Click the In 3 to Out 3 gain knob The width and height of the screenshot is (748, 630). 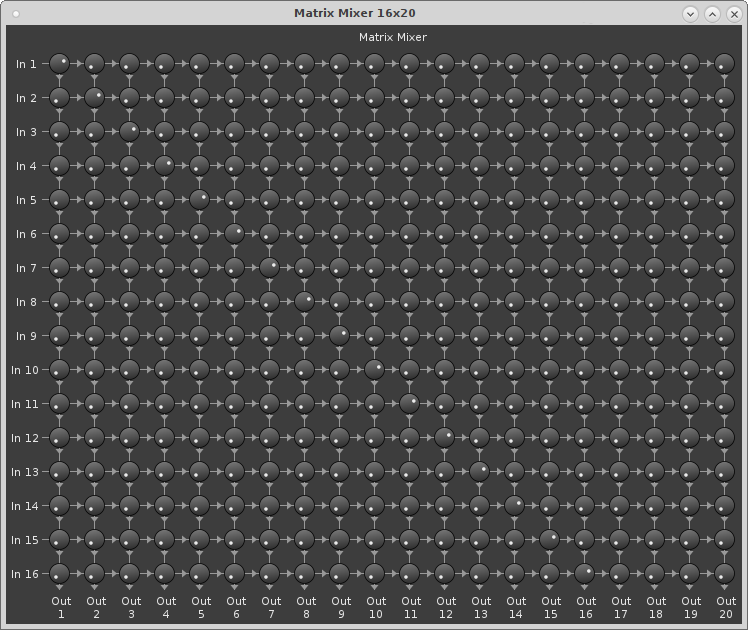click(130, 132)
